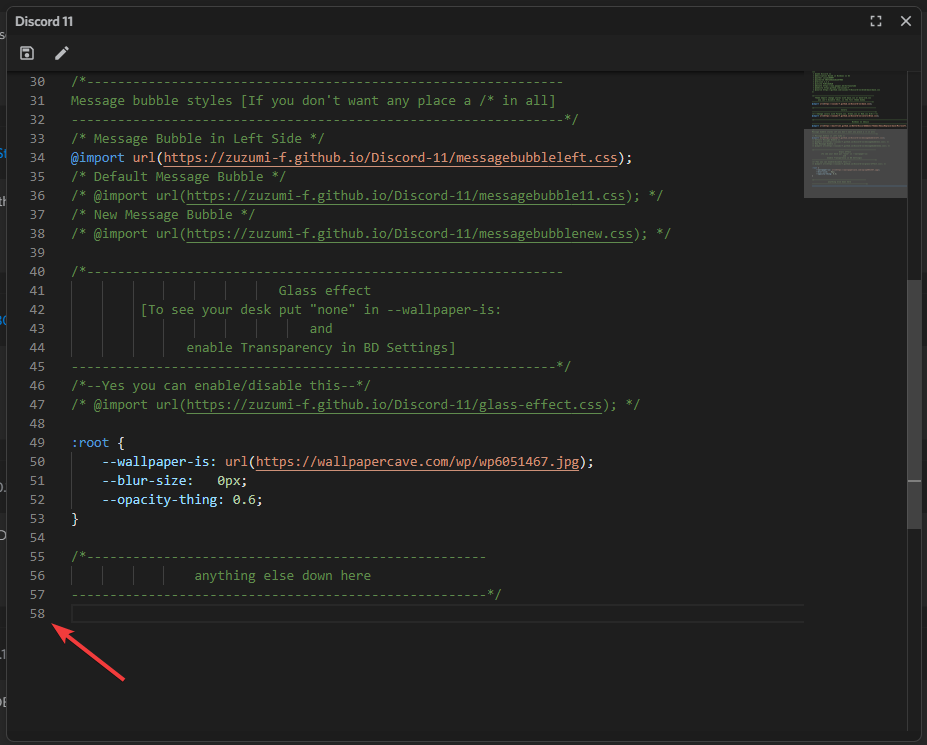Click the '[To see your desk put "none"' comment

[x=248, y=310]
